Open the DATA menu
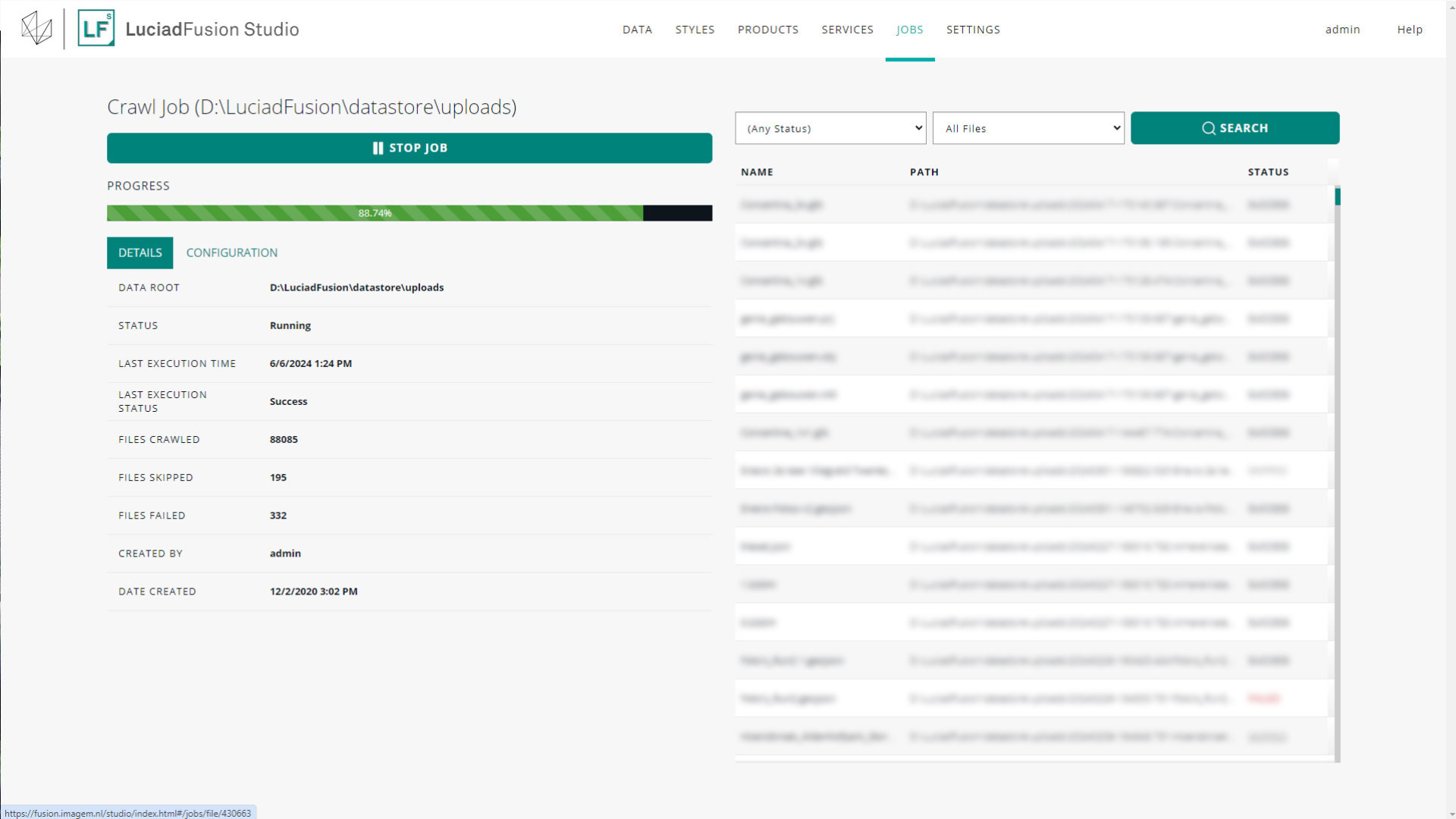 coord(637,30)
